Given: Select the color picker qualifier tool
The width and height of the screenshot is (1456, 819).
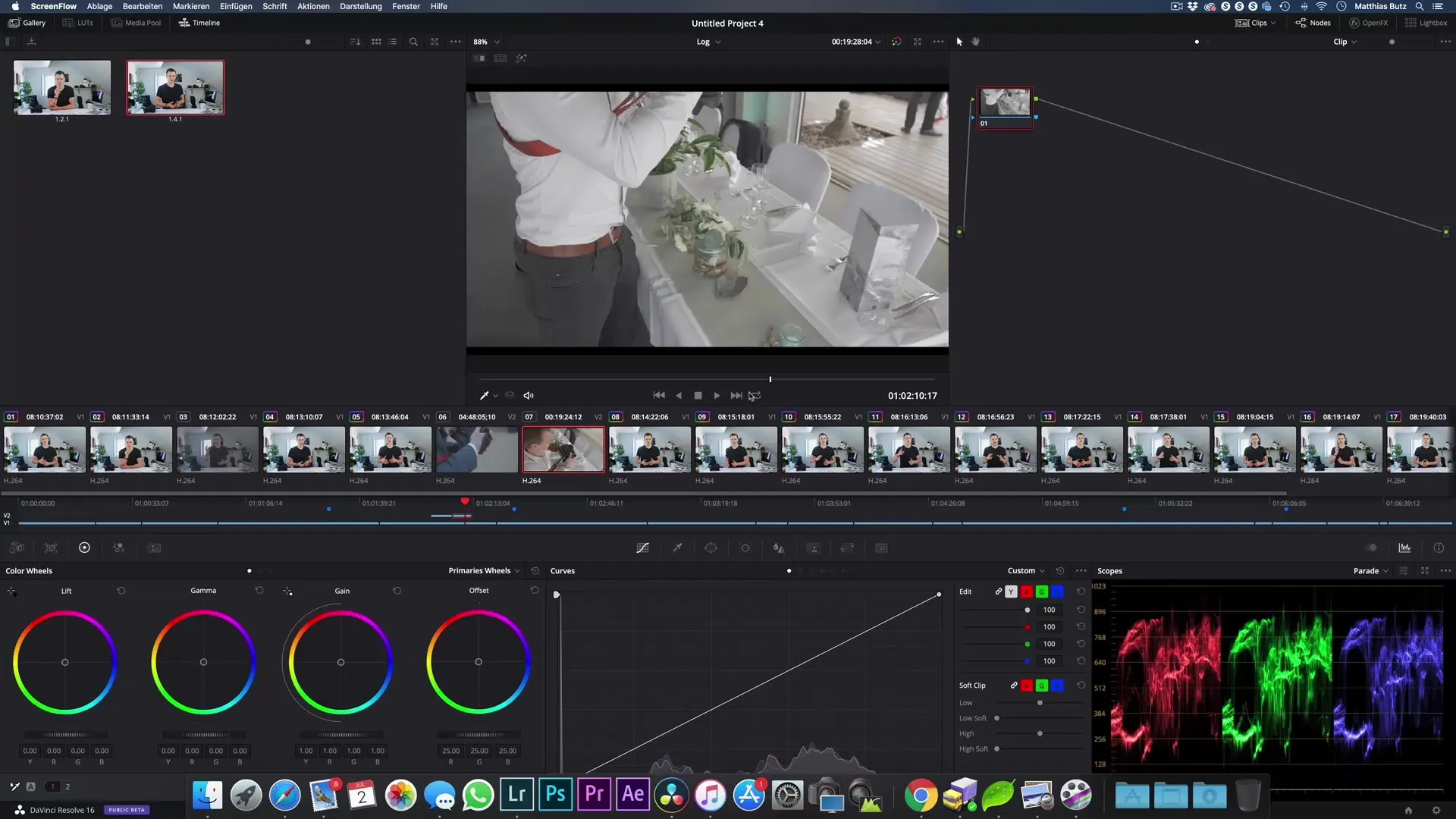Looking at the screenshot, I should click(484, 395).
